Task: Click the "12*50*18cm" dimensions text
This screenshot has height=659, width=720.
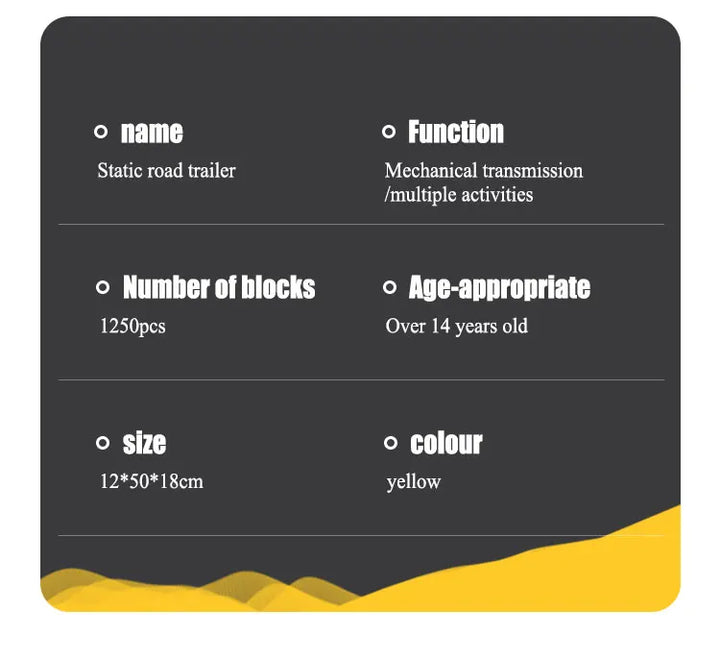Action: (x=151, y=482)
